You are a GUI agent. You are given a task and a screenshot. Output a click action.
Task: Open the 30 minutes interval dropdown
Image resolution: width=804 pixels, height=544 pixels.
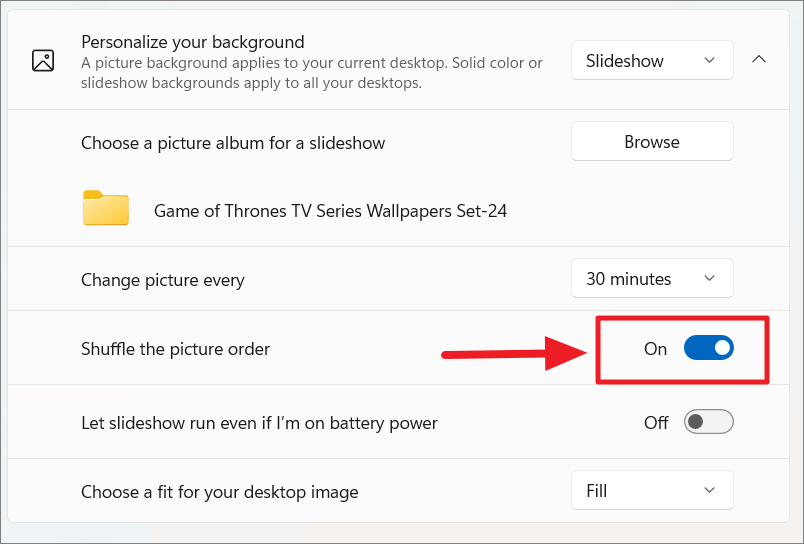(x=652, y=278)
